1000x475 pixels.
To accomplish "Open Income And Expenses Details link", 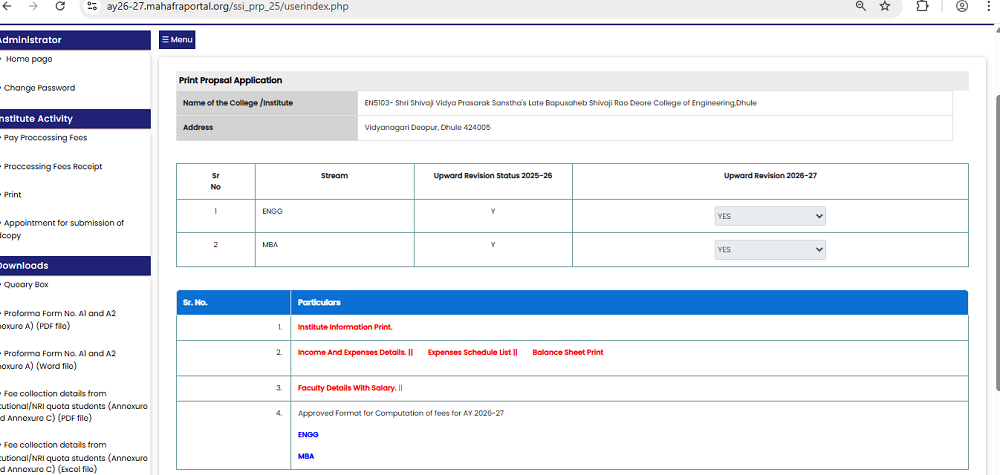I will [353, 352].
